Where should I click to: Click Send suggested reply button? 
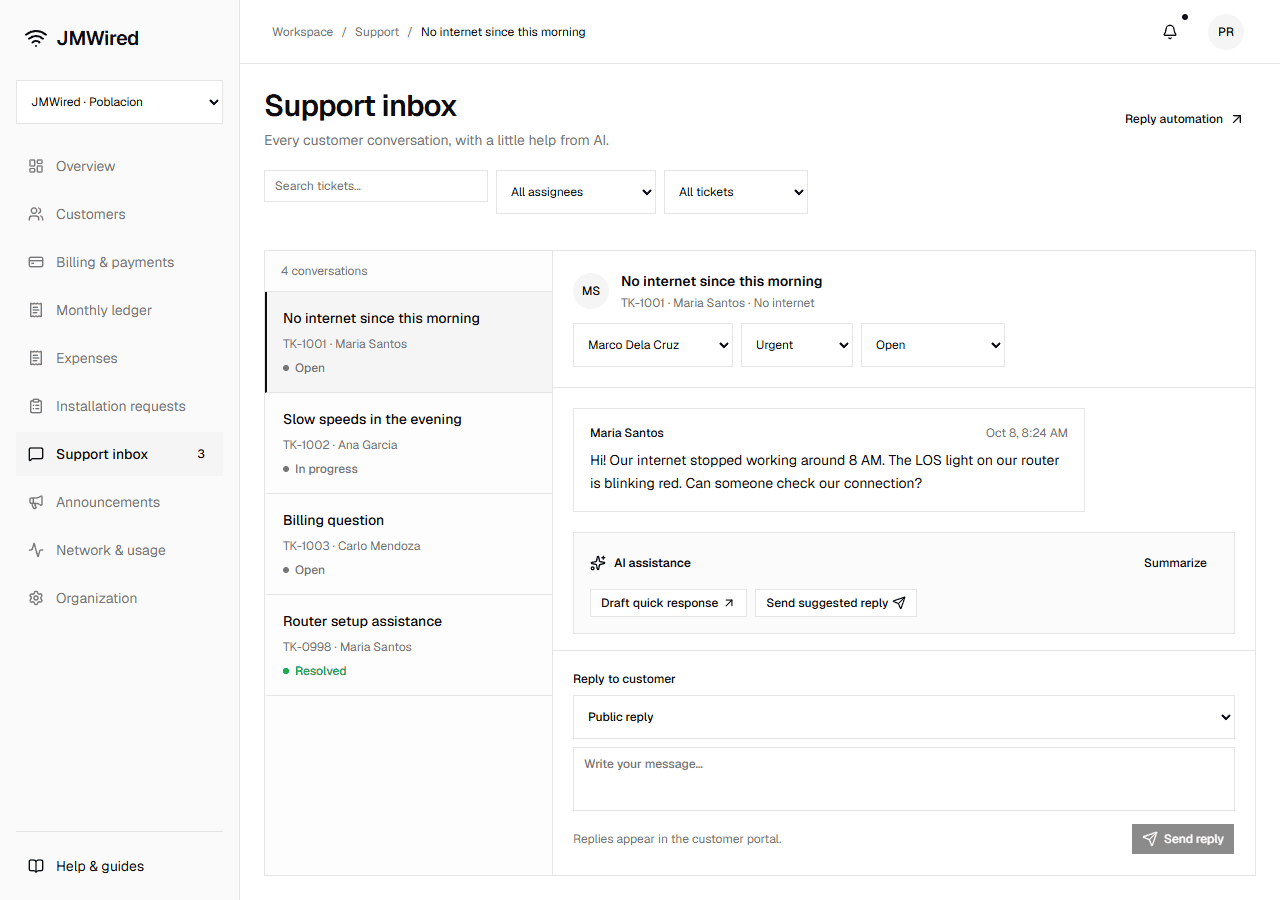(836, 603)
